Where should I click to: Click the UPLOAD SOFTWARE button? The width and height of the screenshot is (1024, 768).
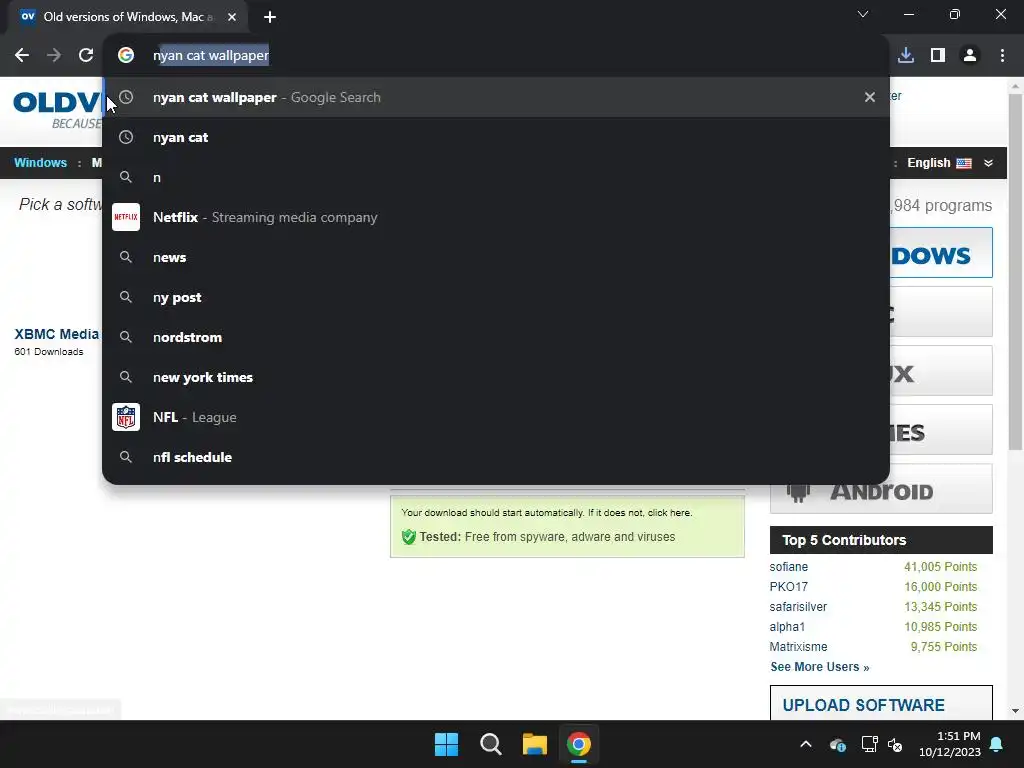[x=881, y=703]
